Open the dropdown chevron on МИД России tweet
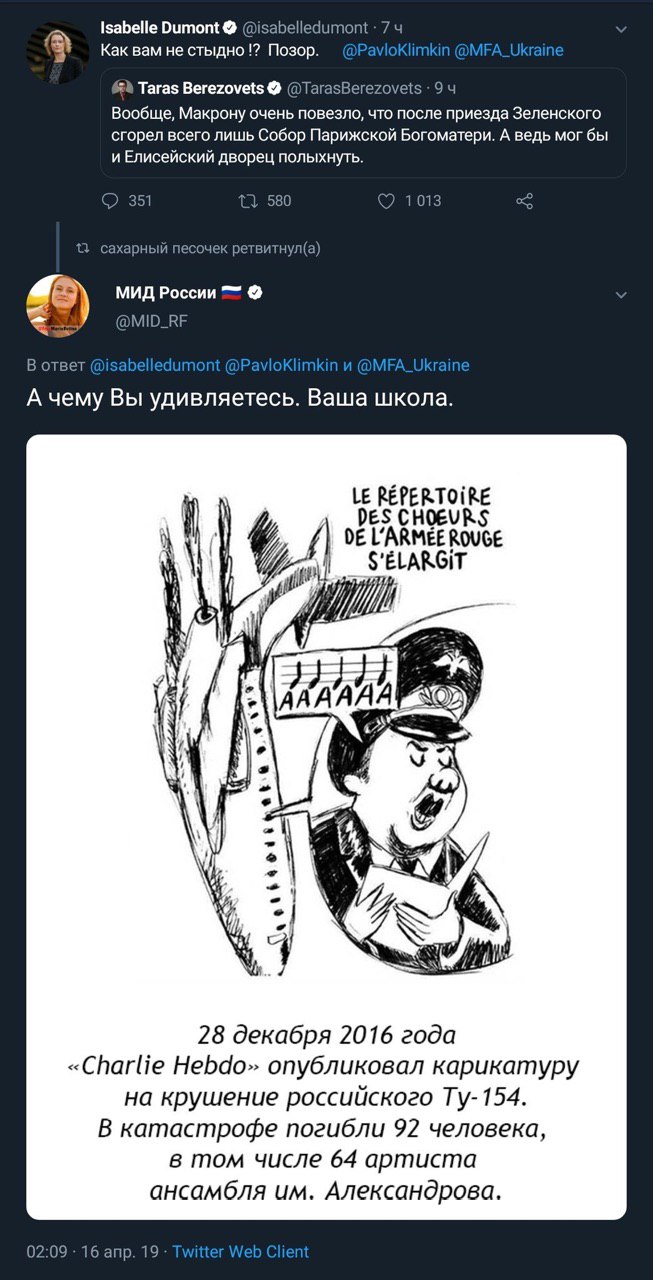This screenshot has height=1280, width=653. tap(621, 295)
